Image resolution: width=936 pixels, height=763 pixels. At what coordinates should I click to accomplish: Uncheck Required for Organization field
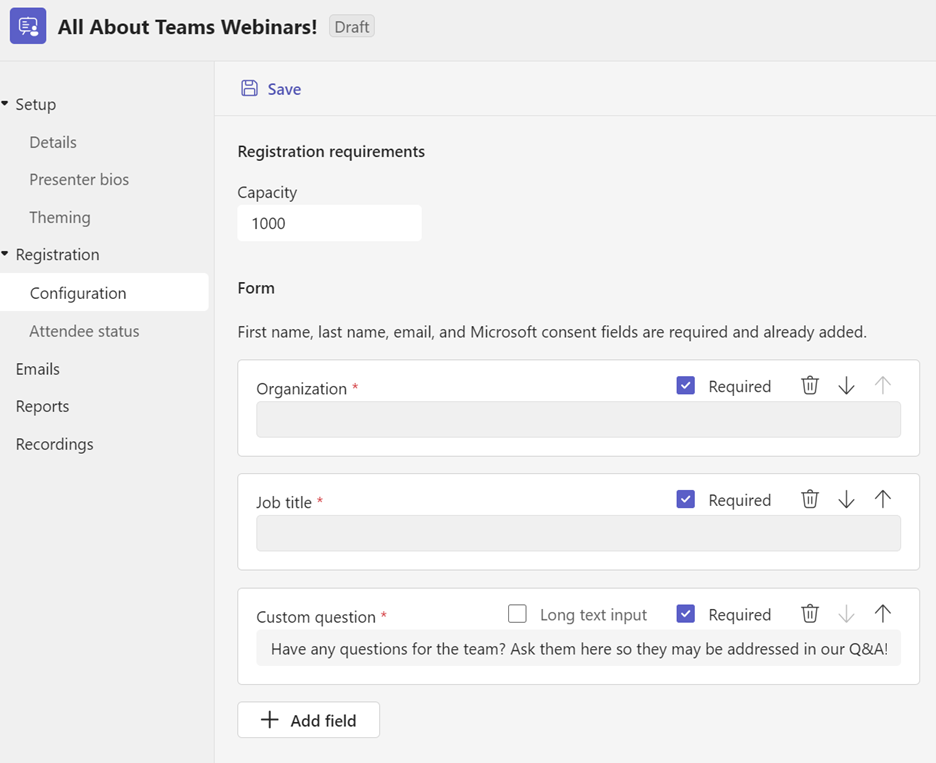pyautogui.click(x=686, y=386)
